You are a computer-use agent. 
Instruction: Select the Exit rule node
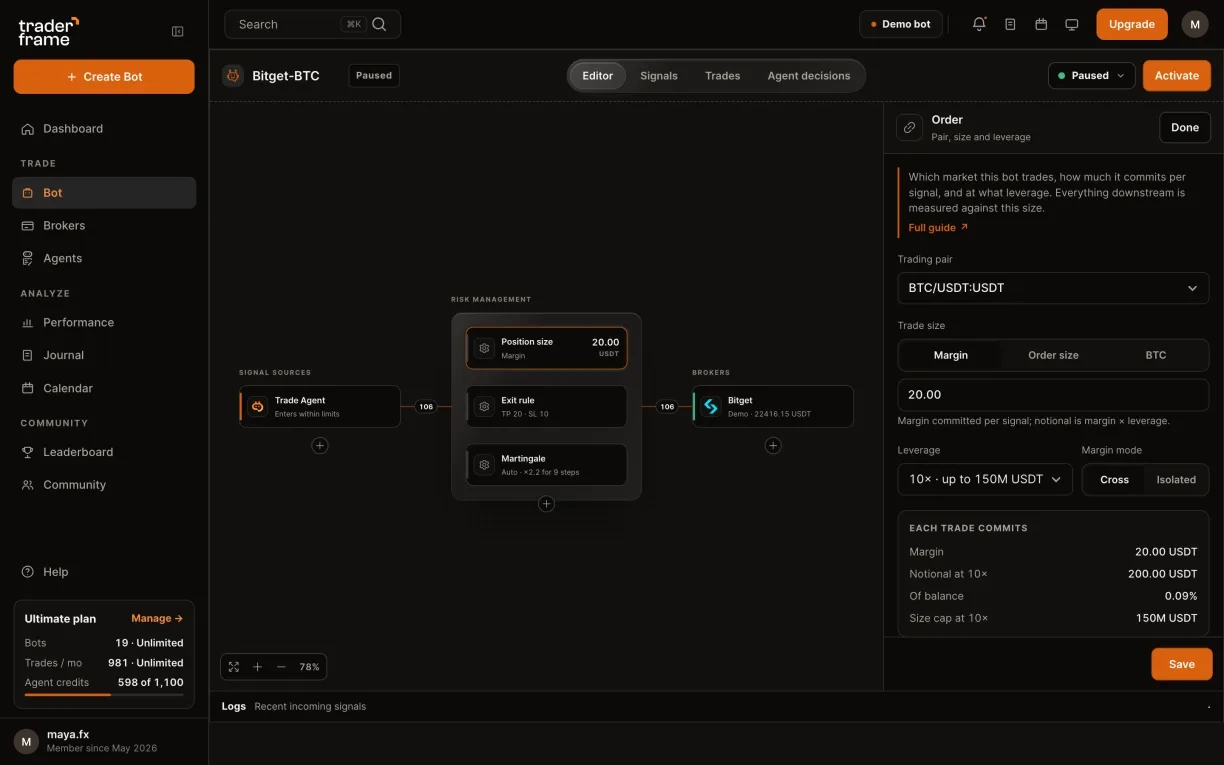[546, 407]
